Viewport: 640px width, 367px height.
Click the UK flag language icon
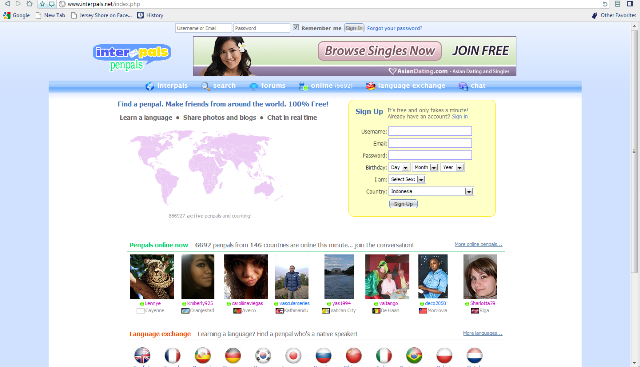pos(142,356)
